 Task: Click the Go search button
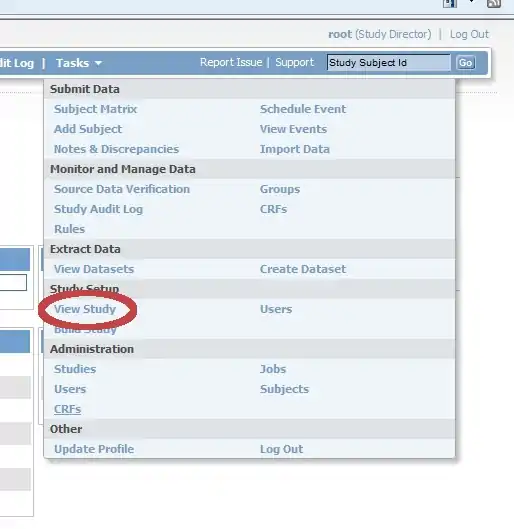tap(465, 63)
